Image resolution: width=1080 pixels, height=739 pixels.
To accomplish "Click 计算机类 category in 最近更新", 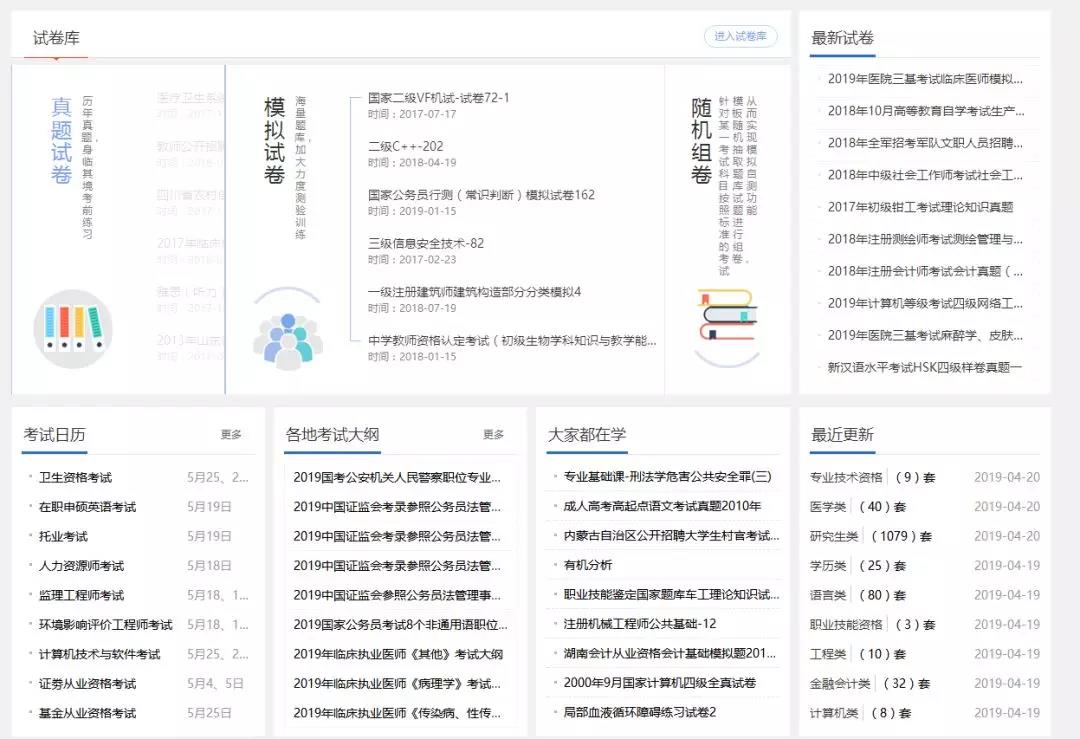I will [x=834, y=714].
